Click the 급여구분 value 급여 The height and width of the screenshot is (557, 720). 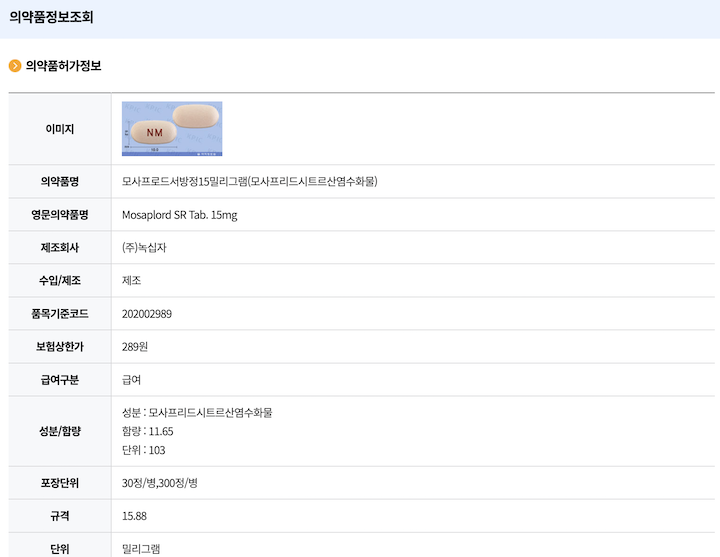click(x=132, y=380)
